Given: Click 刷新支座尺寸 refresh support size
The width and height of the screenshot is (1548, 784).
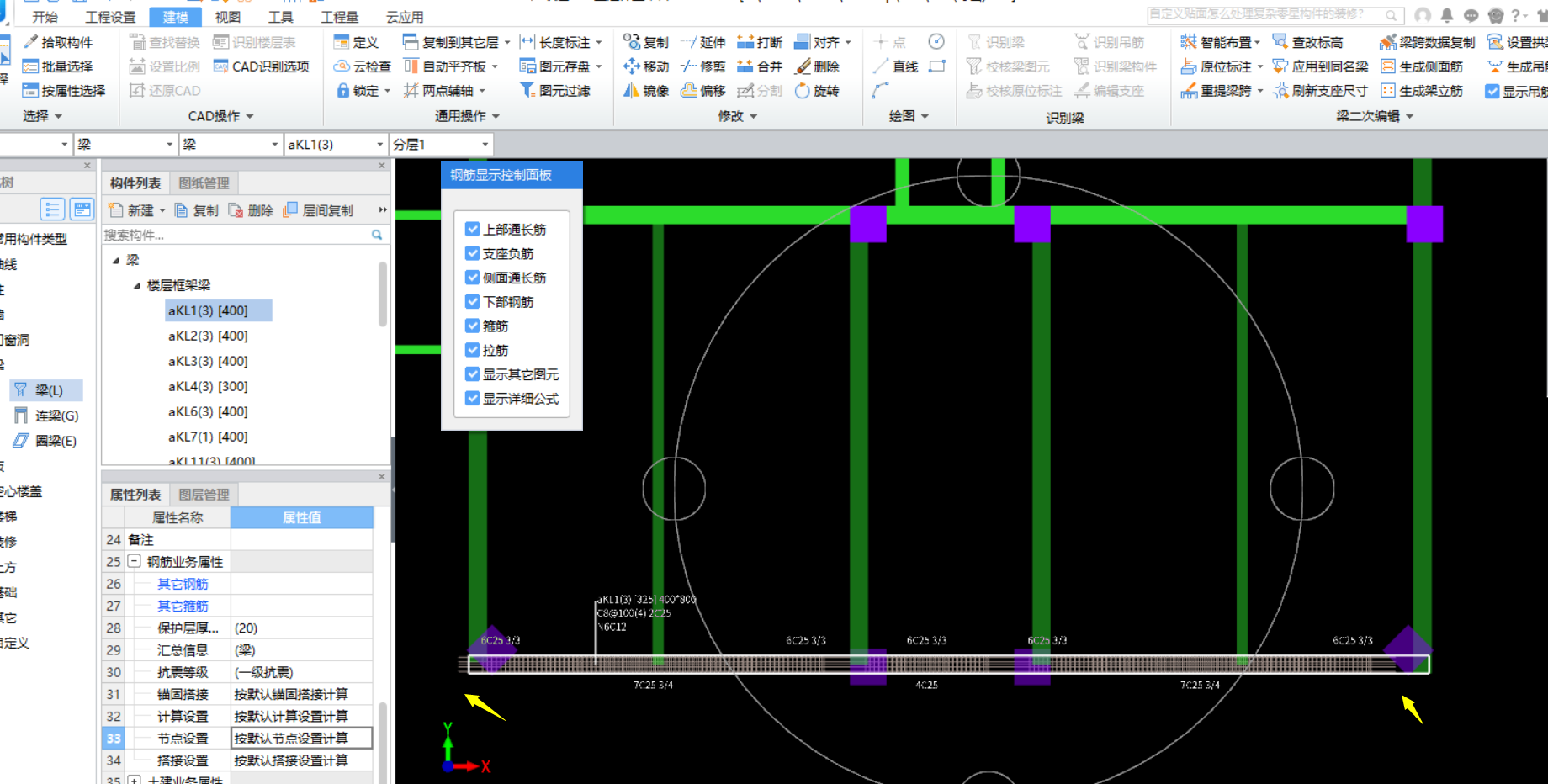Looking at the screenshot, I should (x=1319, y=91).
